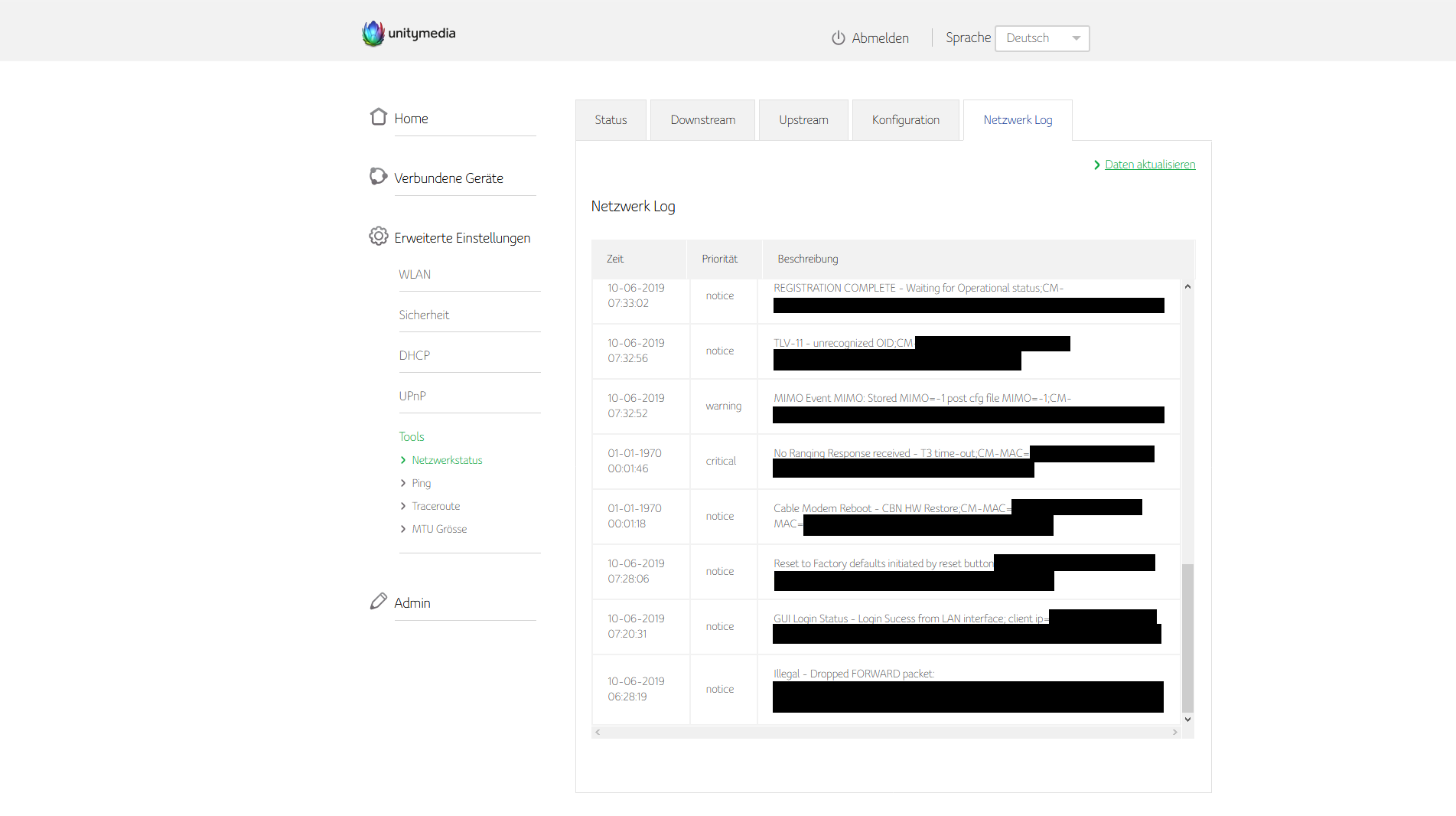Open Erweiterte Einstellungen section
This screenshot has width=1456, height=816.
coord(462,238)
